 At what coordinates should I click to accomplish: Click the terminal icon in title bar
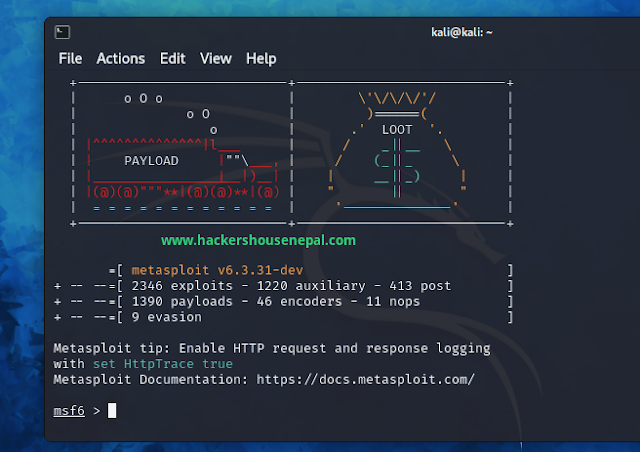click(x=62, y=32)
